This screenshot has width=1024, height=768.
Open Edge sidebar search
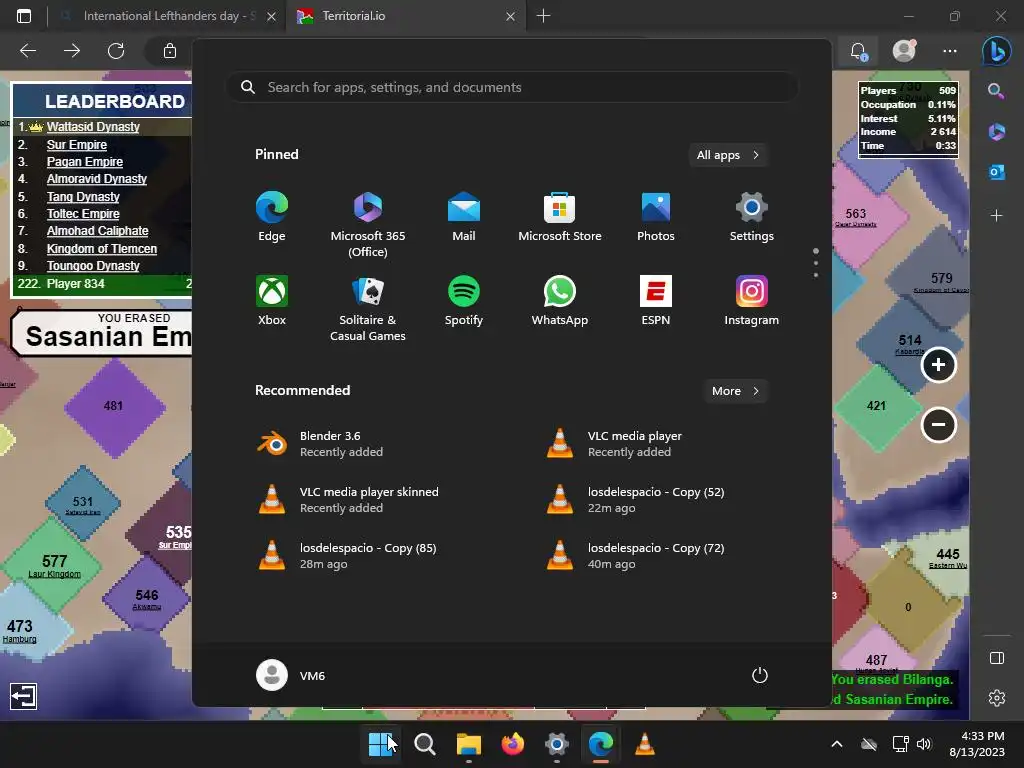tap(996, 91)
